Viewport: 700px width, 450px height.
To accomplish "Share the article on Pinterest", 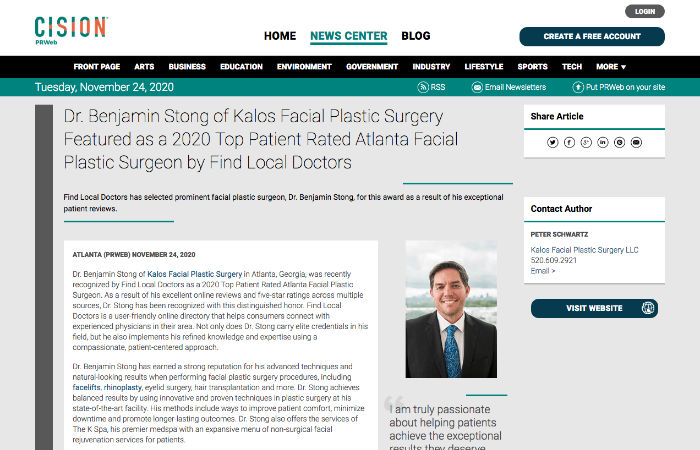I will click(x=619, y=142).
